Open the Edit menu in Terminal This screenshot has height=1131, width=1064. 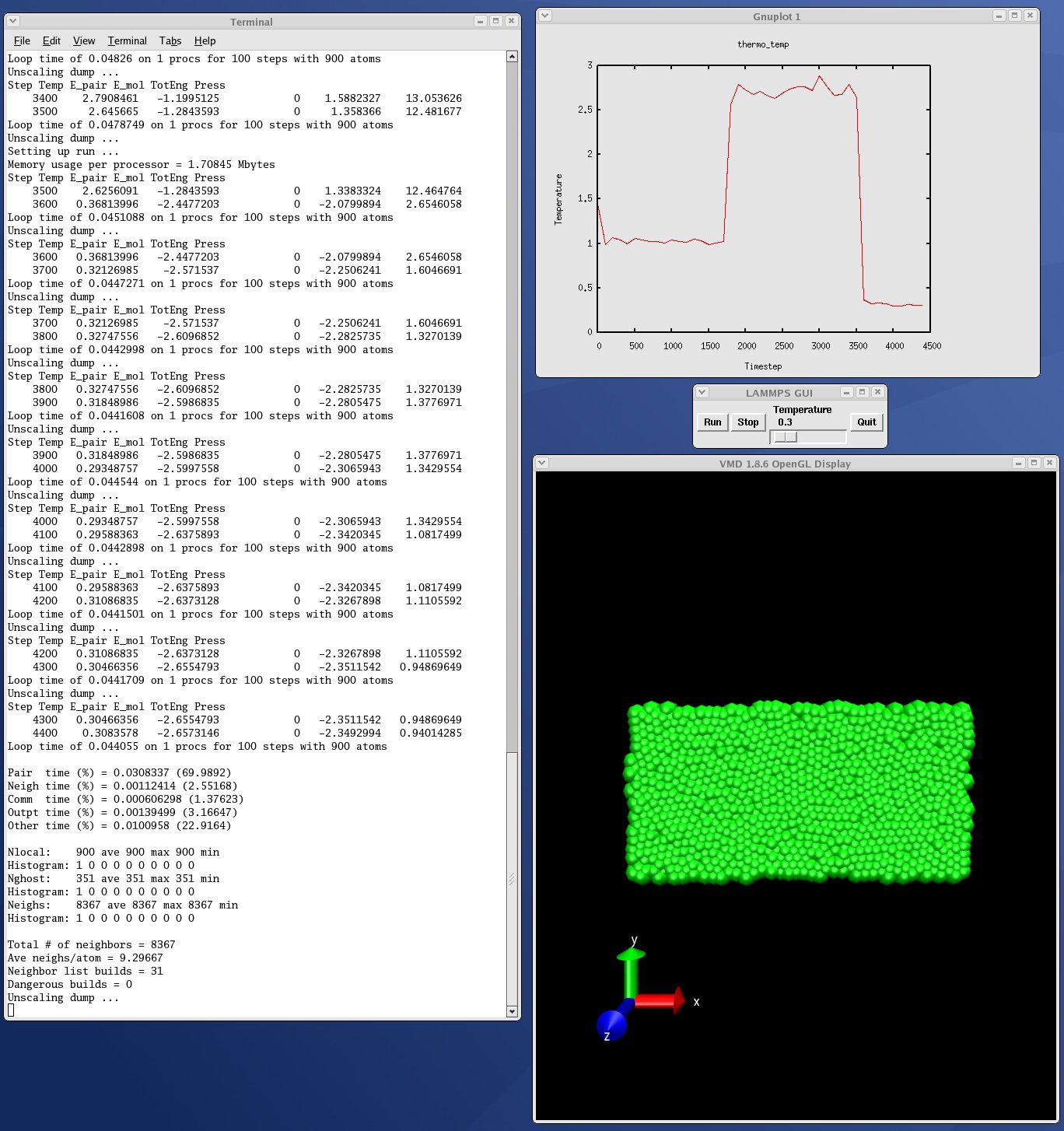[x=51, y=40]
